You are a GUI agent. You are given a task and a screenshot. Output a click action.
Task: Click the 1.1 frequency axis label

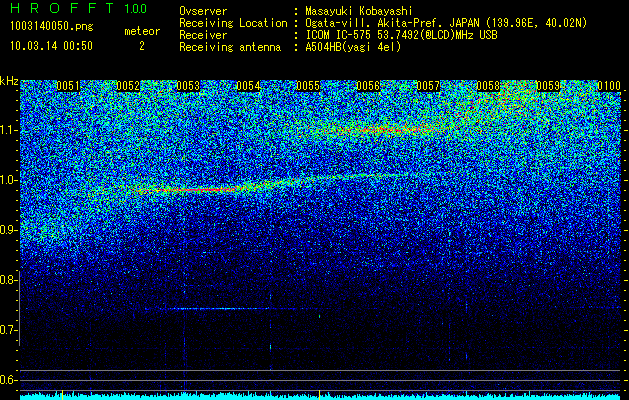[9, 130]
